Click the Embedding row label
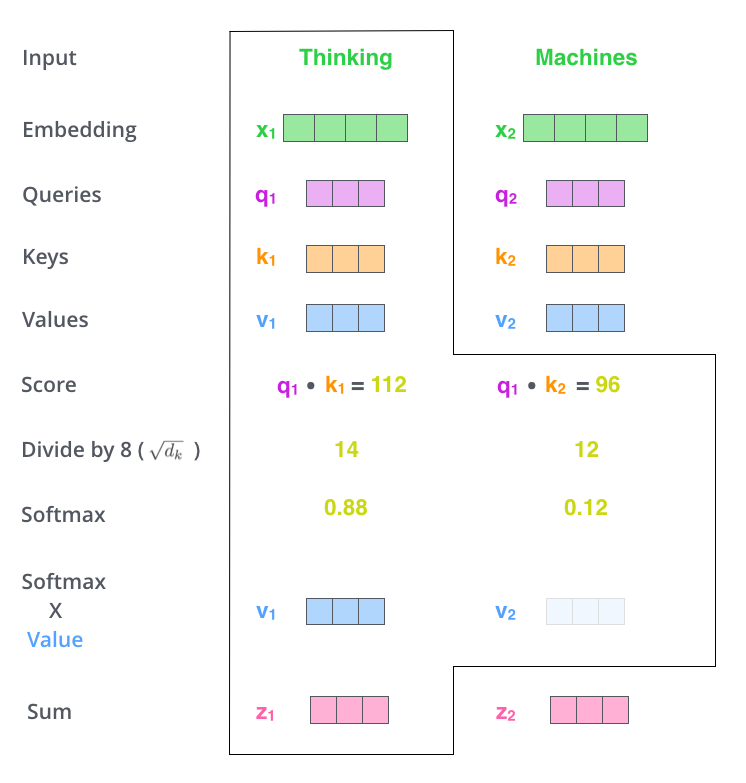The image size is (746, 783). 79,130
